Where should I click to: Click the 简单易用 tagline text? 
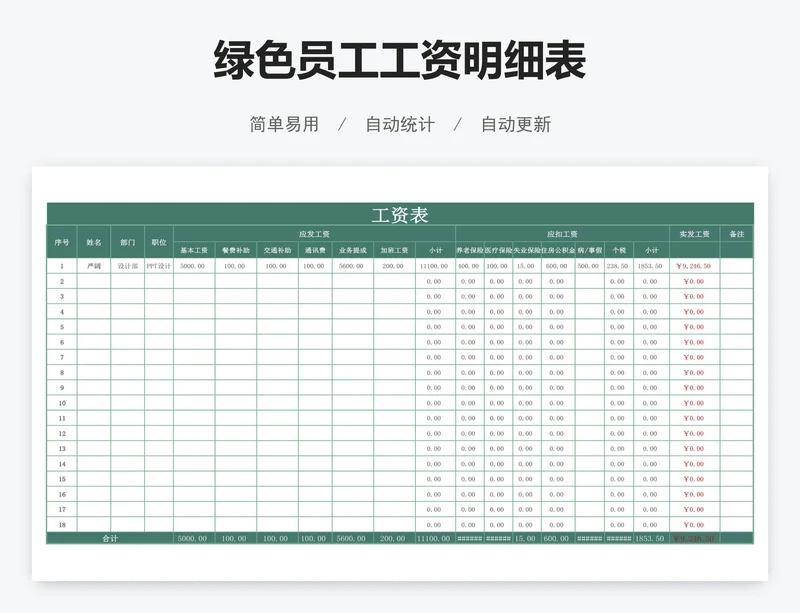pyautogui.click(x=284, y=125)
